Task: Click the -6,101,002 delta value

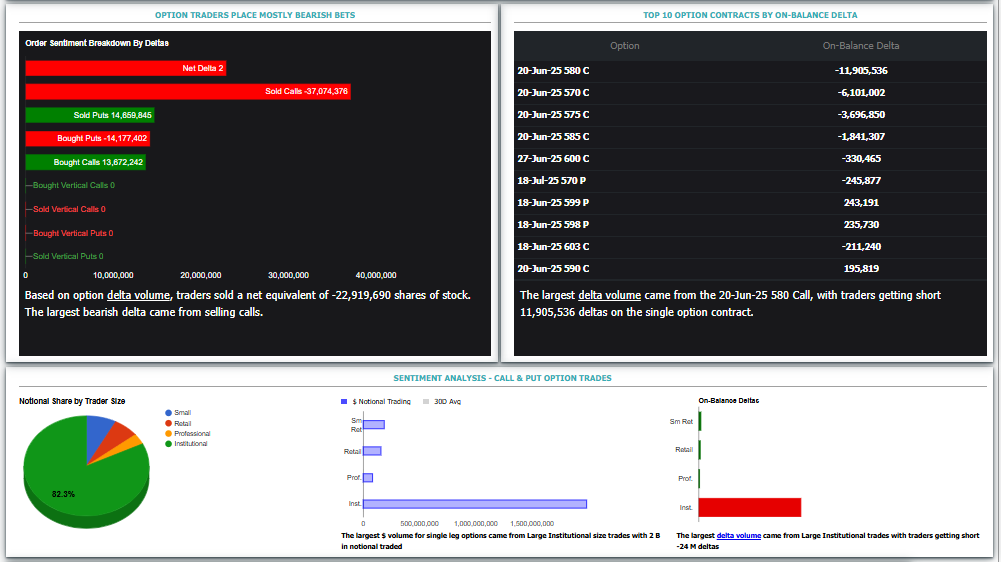Action: pos(861,93)
